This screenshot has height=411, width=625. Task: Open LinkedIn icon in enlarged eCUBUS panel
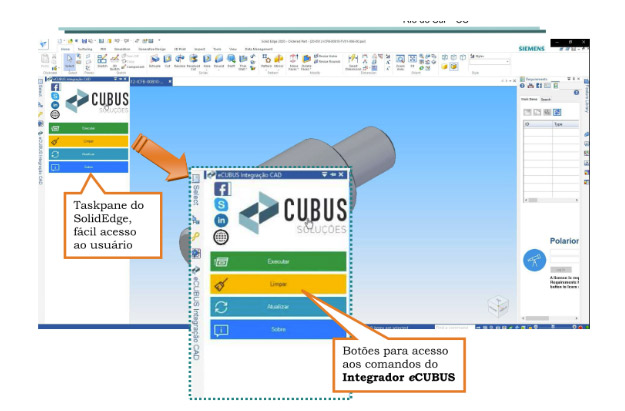[221, 220]
